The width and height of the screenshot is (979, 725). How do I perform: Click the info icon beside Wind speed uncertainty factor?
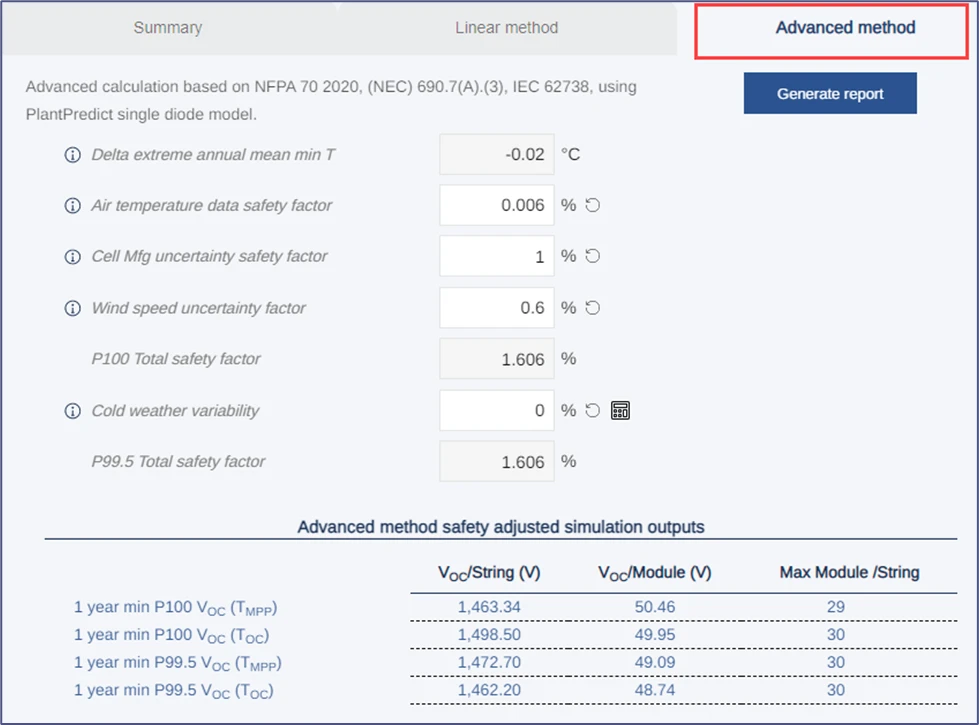click(72, 308)
